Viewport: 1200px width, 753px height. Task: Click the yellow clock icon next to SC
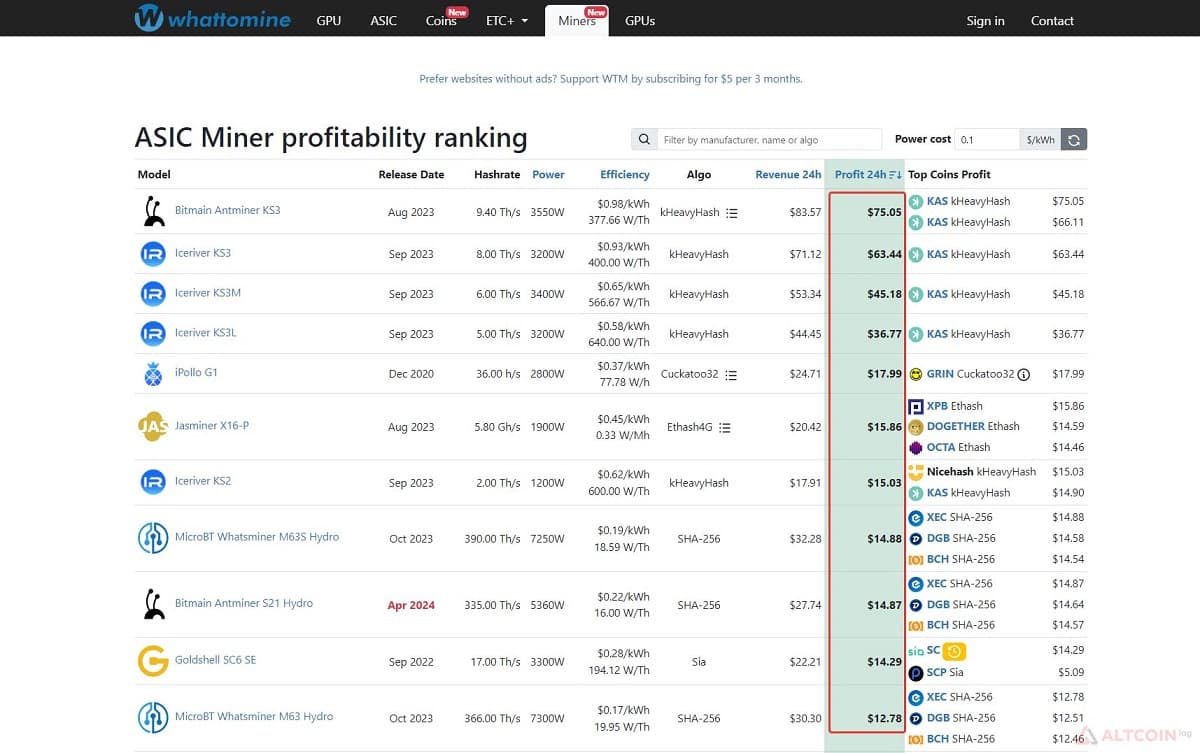[955, 651]
